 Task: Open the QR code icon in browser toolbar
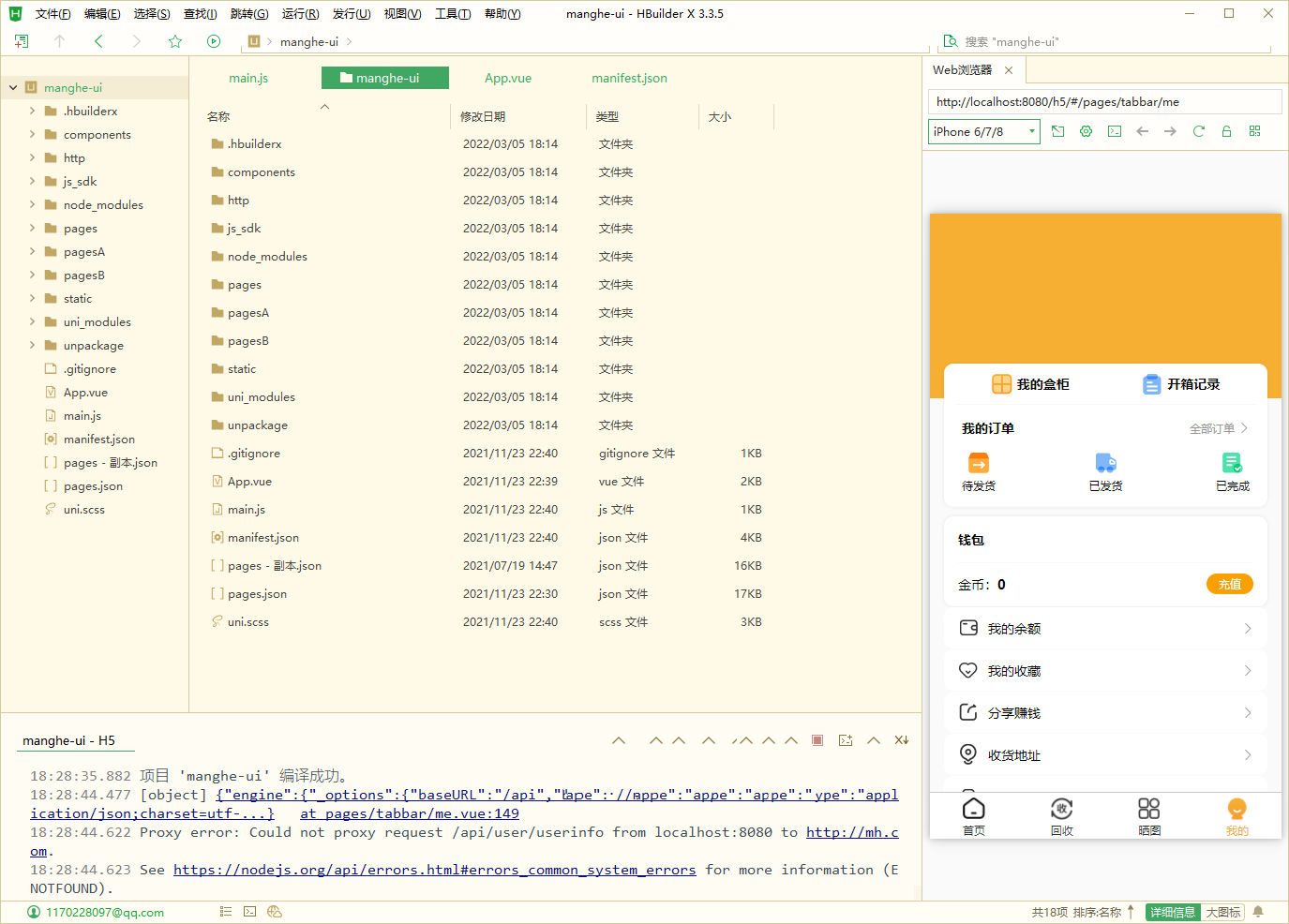click(x=1254, y=131)
